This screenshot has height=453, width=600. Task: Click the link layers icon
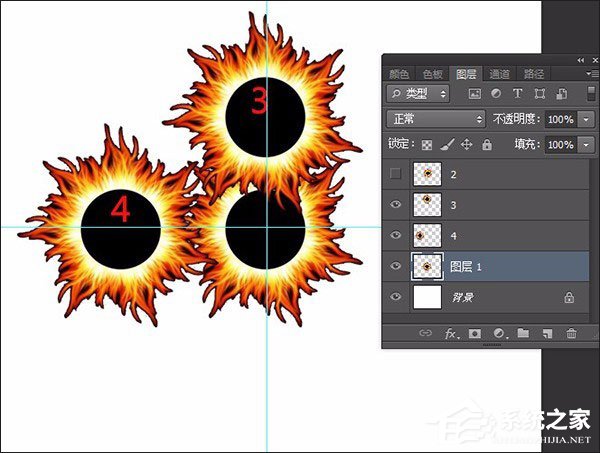(425, 333)
